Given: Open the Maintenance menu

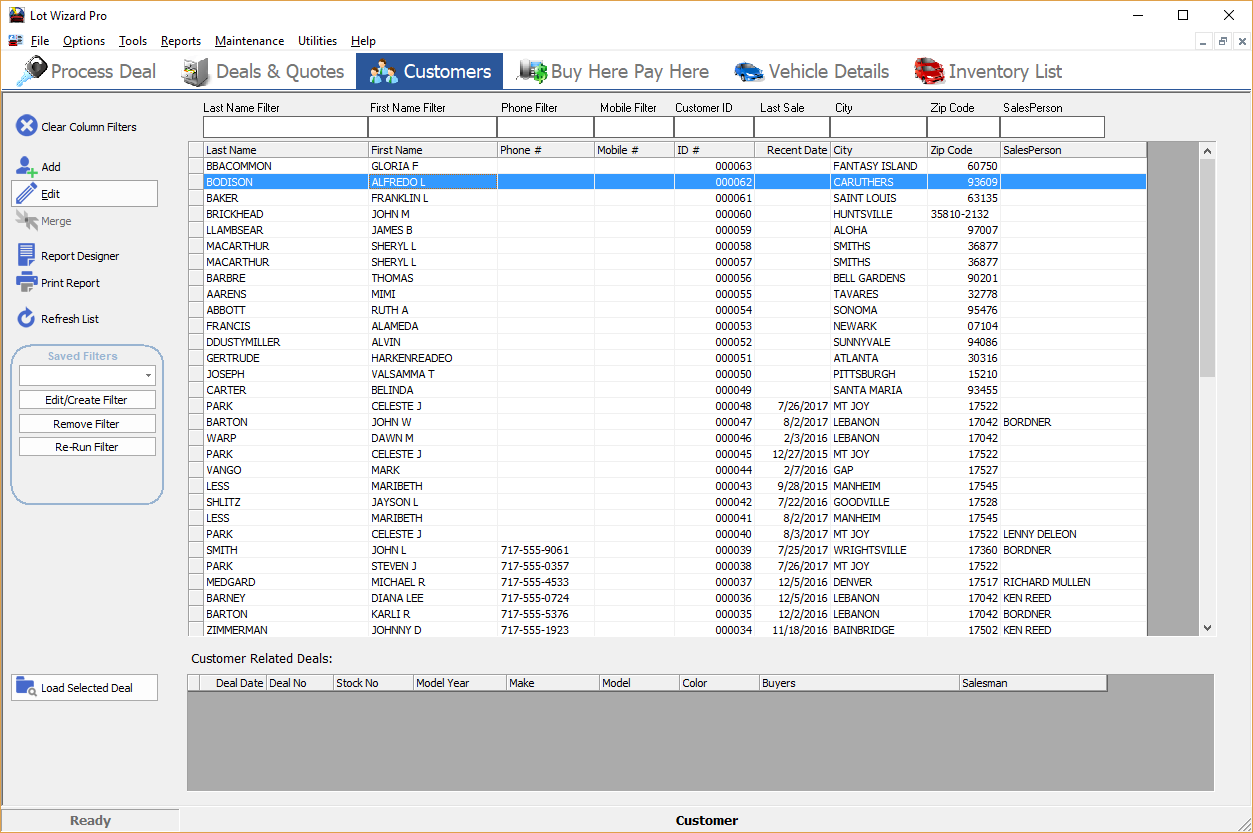Looking at the screenshot, I should [249, 41].
